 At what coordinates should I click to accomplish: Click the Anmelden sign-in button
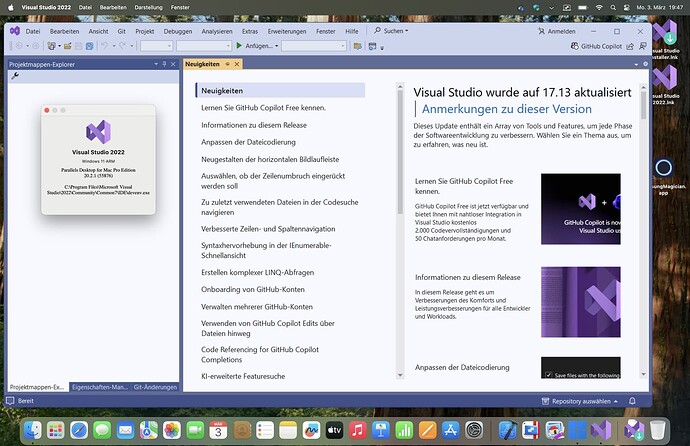coord(560,31)
